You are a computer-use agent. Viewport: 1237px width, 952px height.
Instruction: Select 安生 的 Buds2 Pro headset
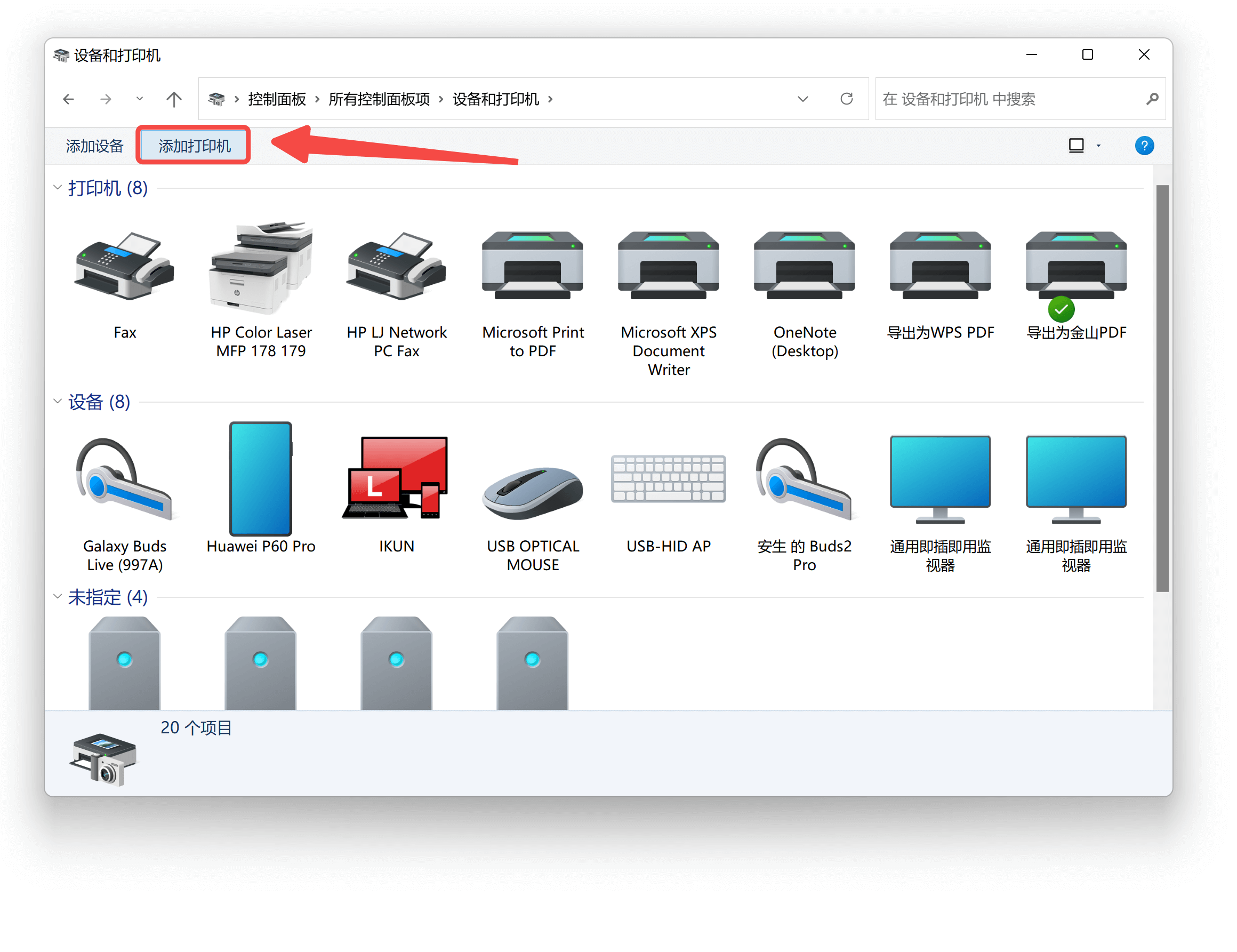click(x=804, y=479)
